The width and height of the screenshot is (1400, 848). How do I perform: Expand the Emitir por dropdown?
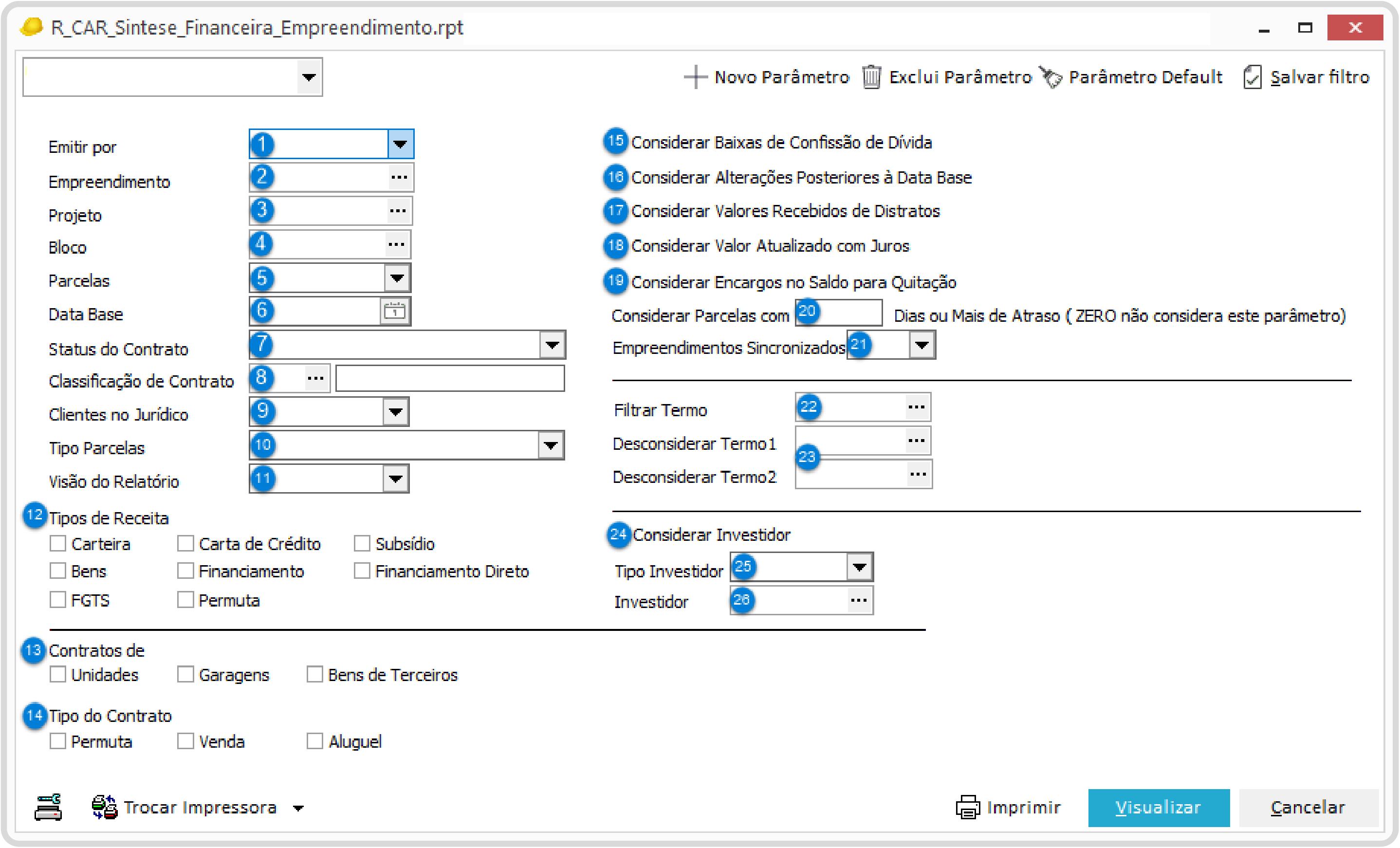pyautogui.click(x=400, y=145)
